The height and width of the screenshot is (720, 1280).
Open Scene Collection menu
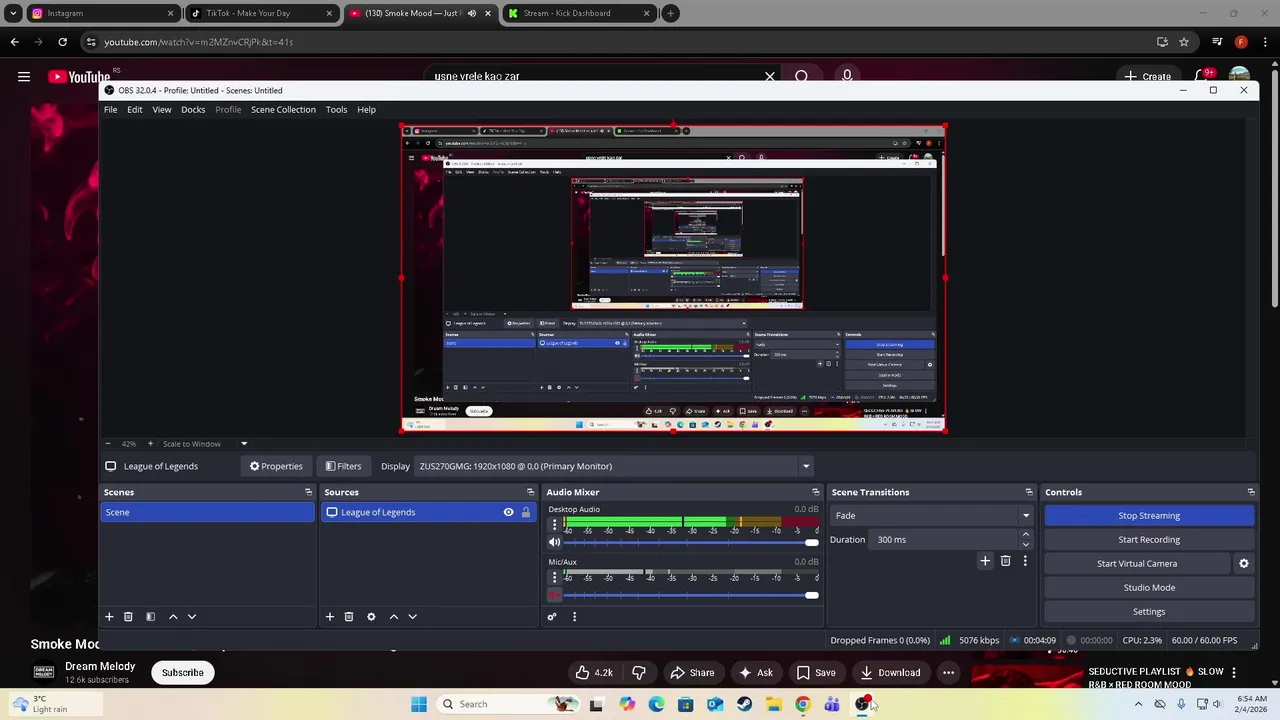tap(283, 110)
